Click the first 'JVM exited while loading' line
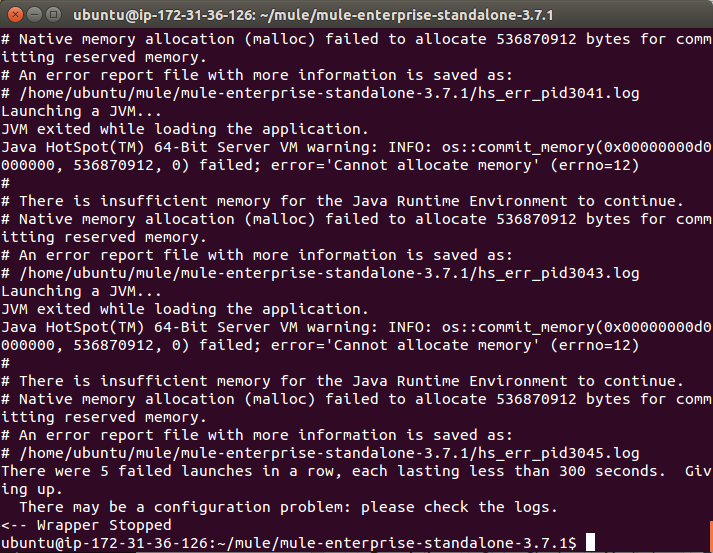 pyautogui.click(x=185, y=129)
